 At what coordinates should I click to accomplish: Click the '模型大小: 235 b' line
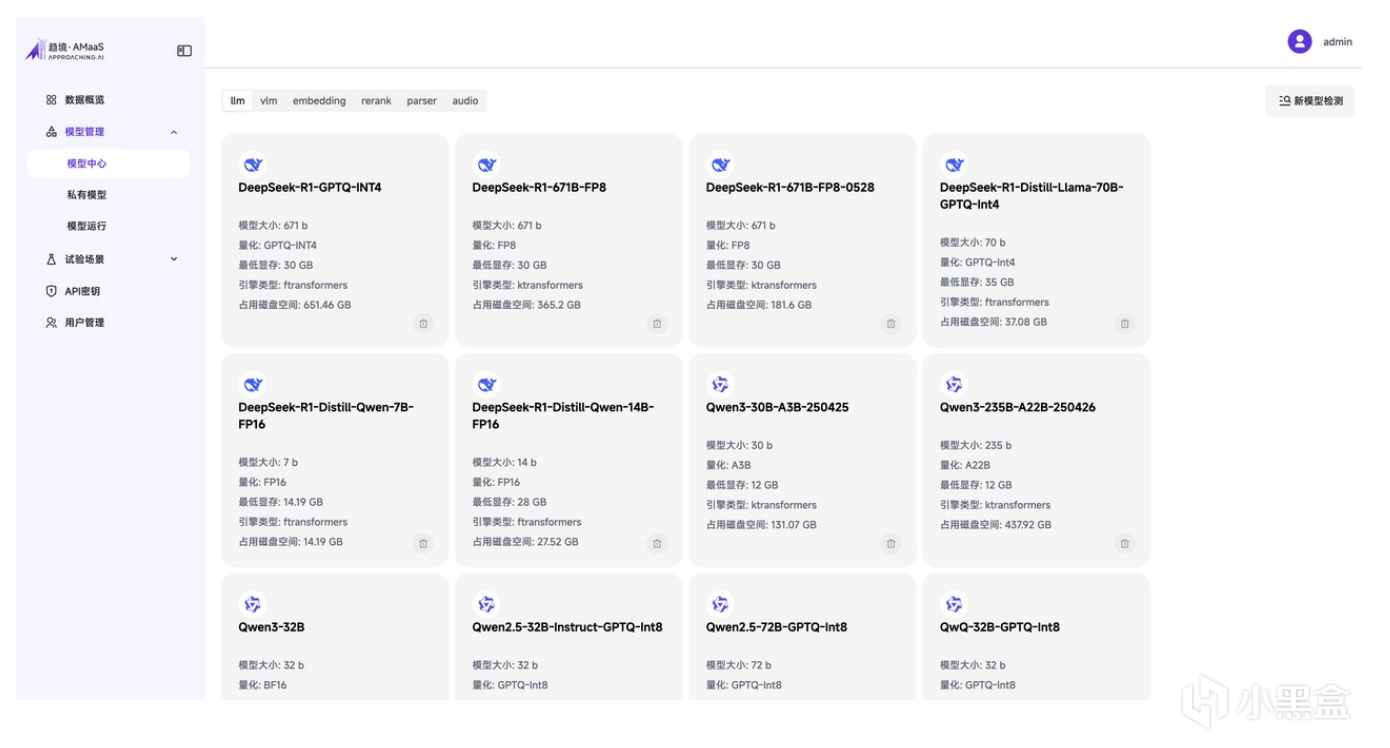[x=976, y=445]
